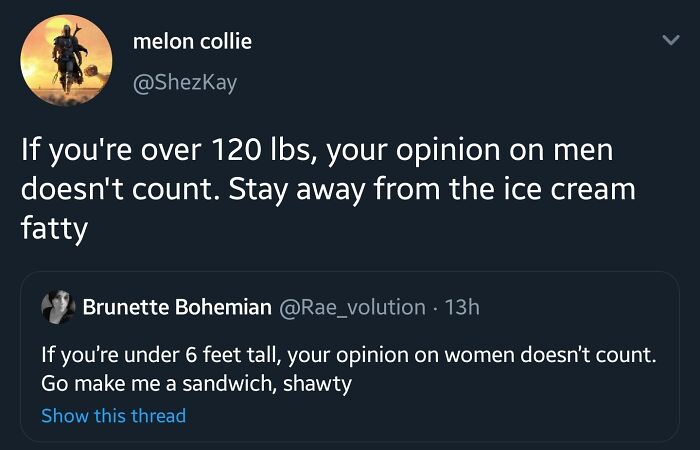This screenshot has height=450, width=700.
Task: Open Brunette Bohemian's profile name
Action: (x=177, y=307)
